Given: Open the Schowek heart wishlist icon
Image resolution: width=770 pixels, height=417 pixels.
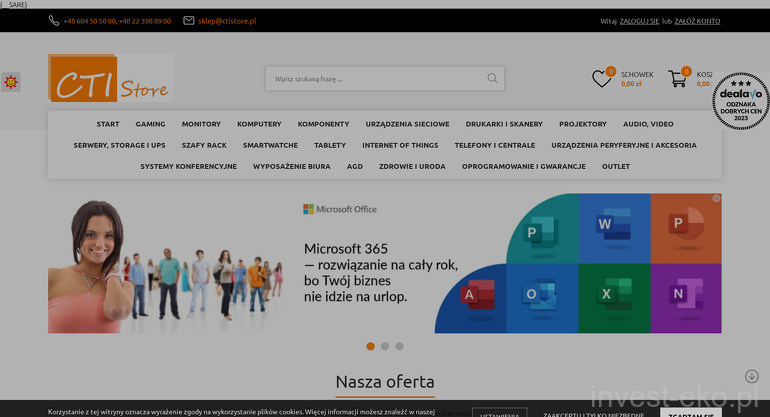Looking at the screenshot, I should click(x=601, y=79).
